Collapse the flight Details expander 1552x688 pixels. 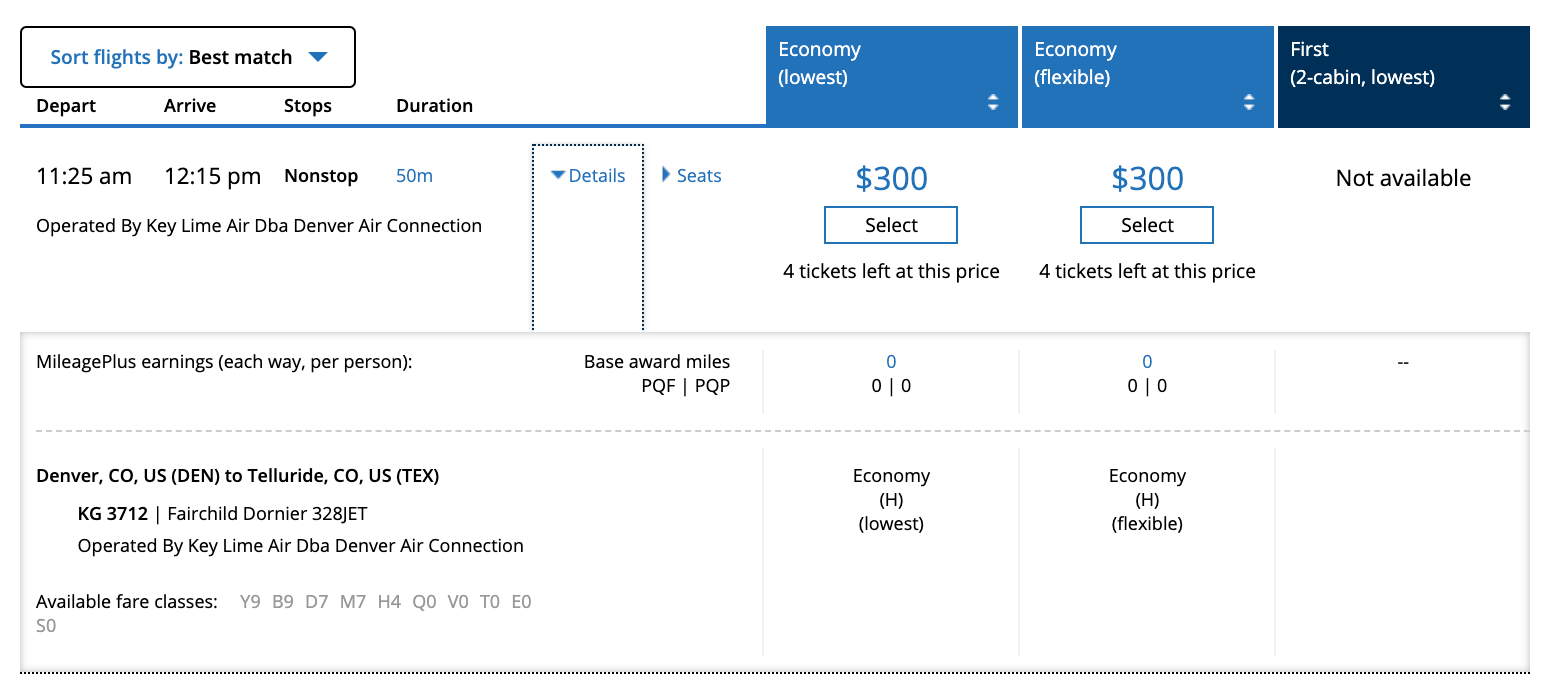(588, 176)
